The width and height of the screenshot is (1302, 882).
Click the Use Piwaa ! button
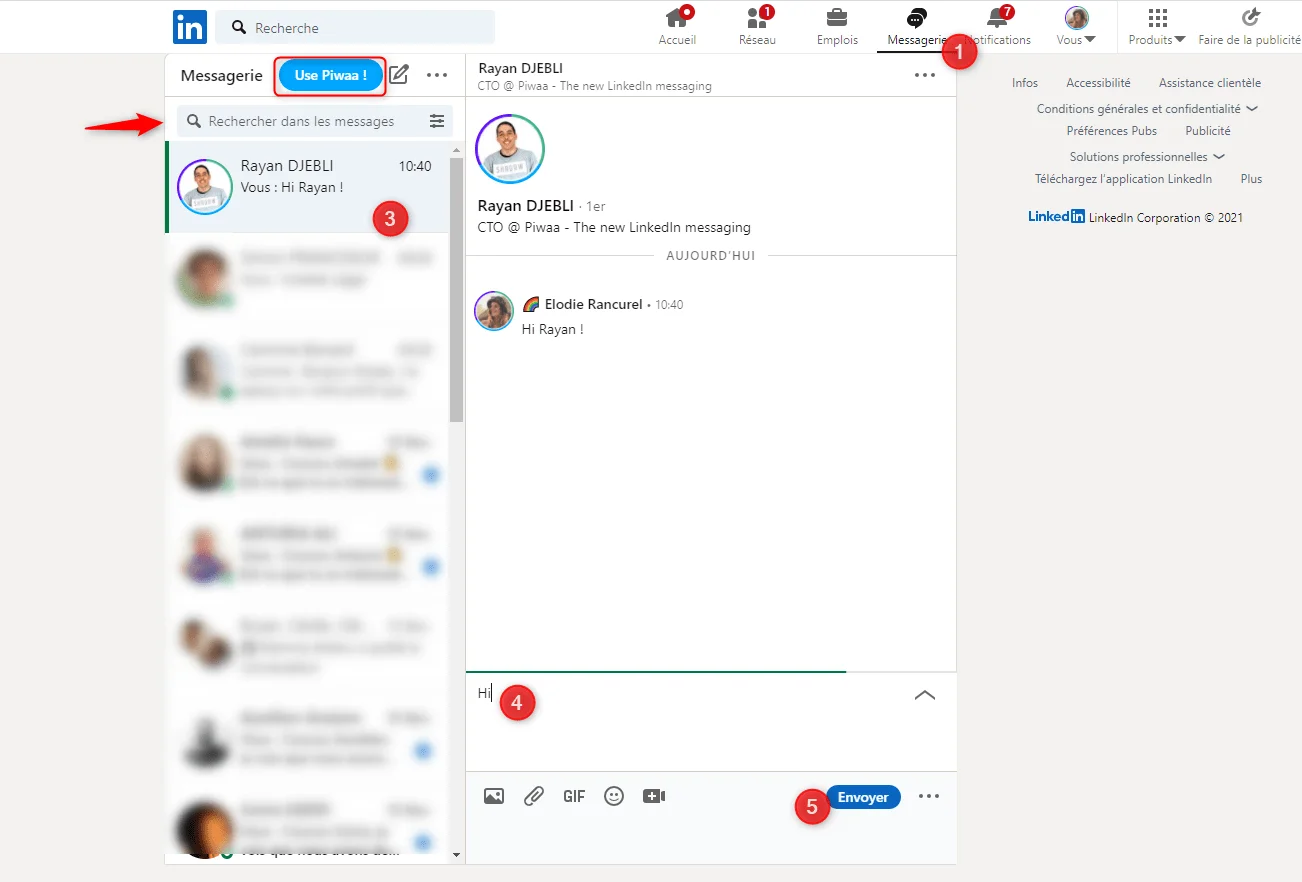click(330, 75)
